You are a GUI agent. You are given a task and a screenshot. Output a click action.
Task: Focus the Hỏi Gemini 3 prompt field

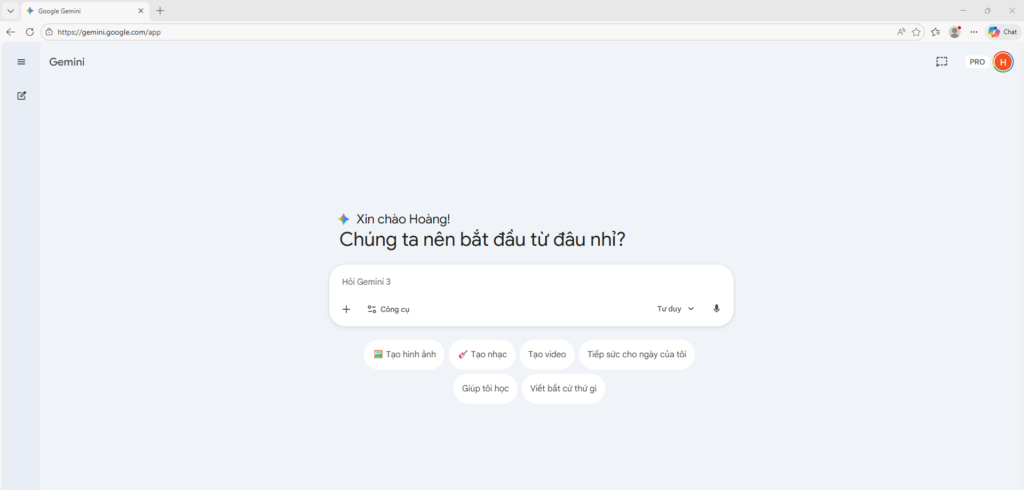530,282
